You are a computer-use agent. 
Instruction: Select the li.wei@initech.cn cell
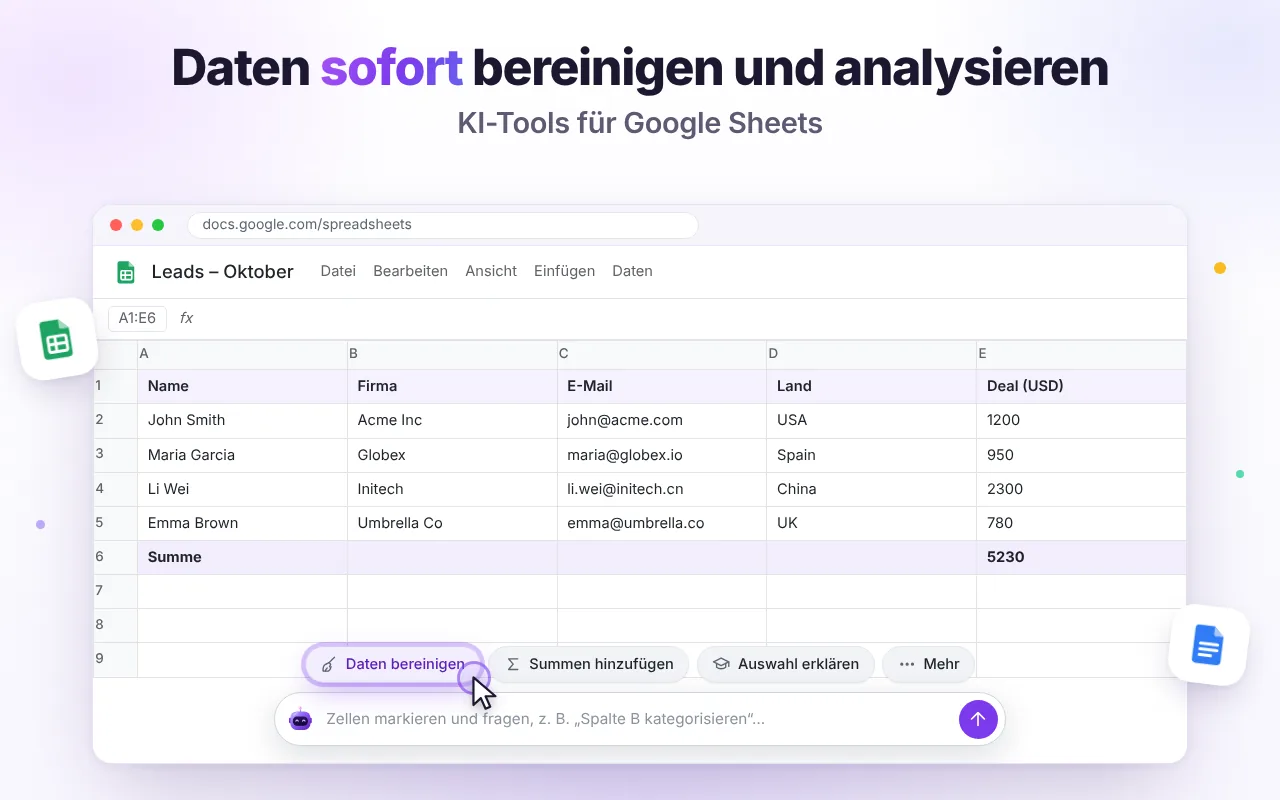click(662, 489)
